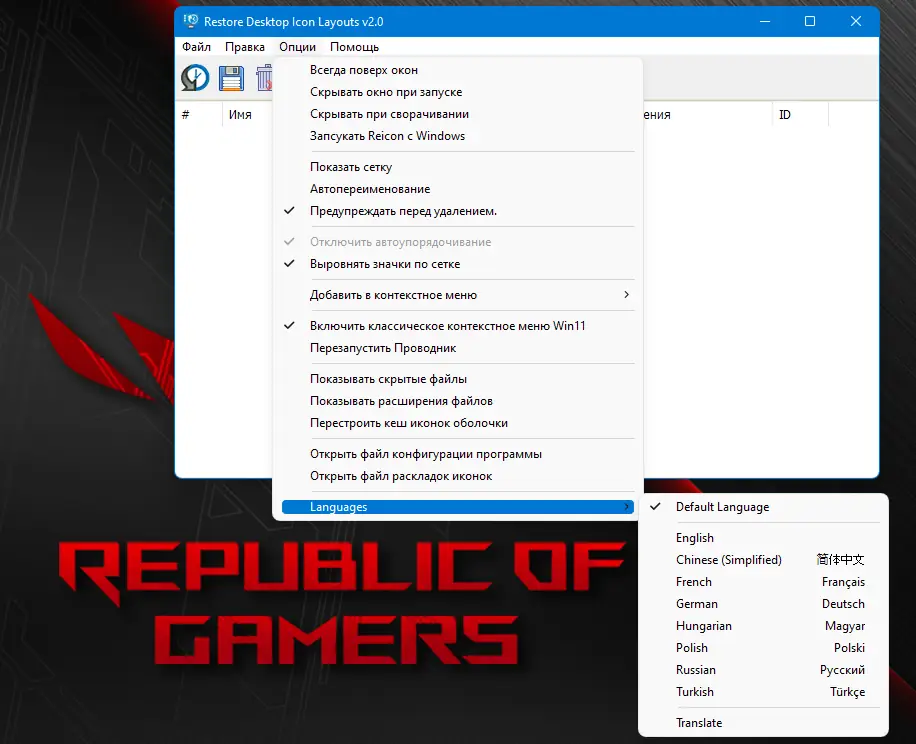The width and height of the screenshot is (916, 744).
Task: Maximize the Restore Desktop Icon Layouts window
Action: tap(810, 22)
